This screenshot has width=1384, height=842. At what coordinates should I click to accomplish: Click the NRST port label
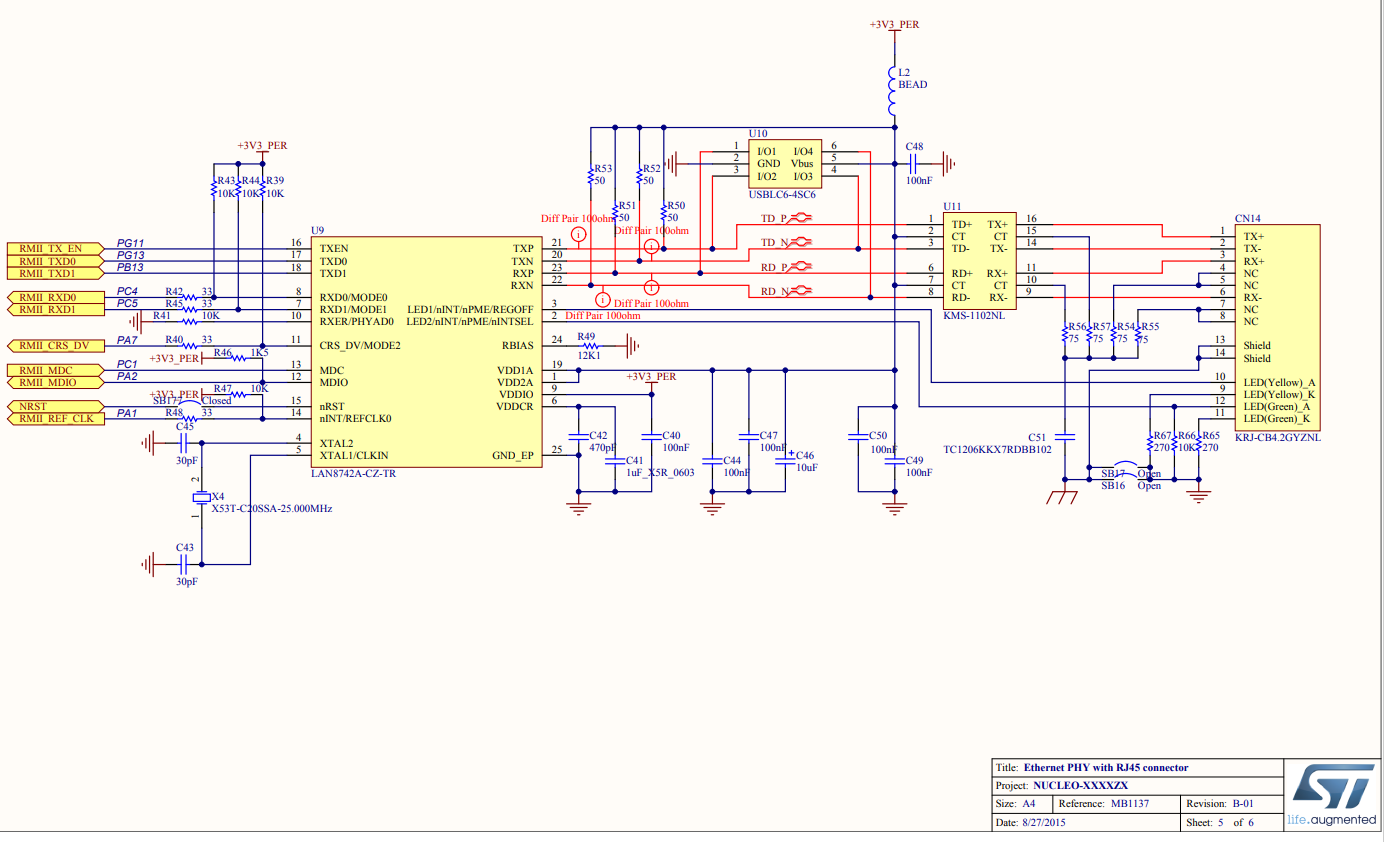(57, 407)
